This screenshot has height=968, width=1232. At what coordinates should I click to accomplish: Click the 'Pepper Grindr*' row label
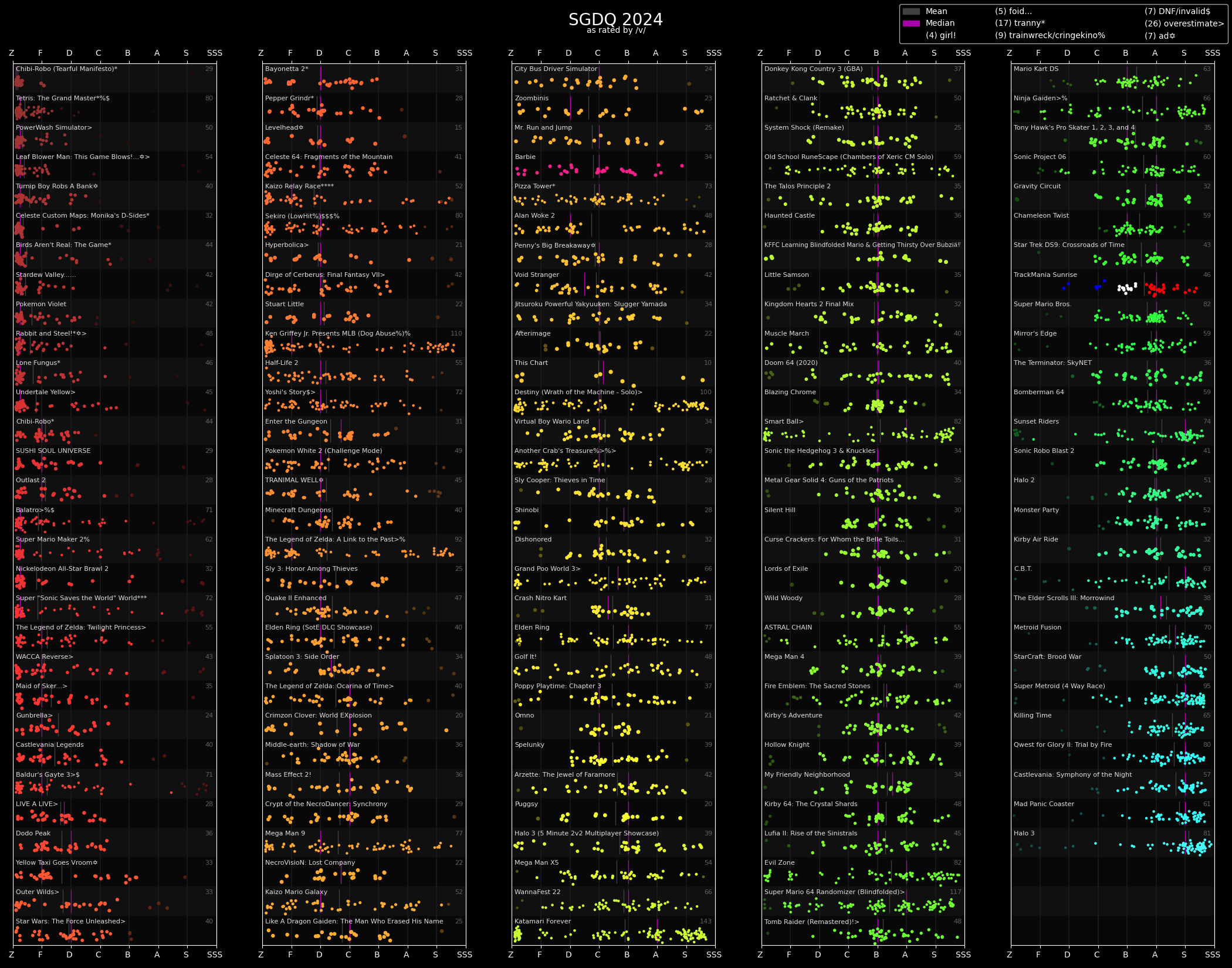point(289,98)
